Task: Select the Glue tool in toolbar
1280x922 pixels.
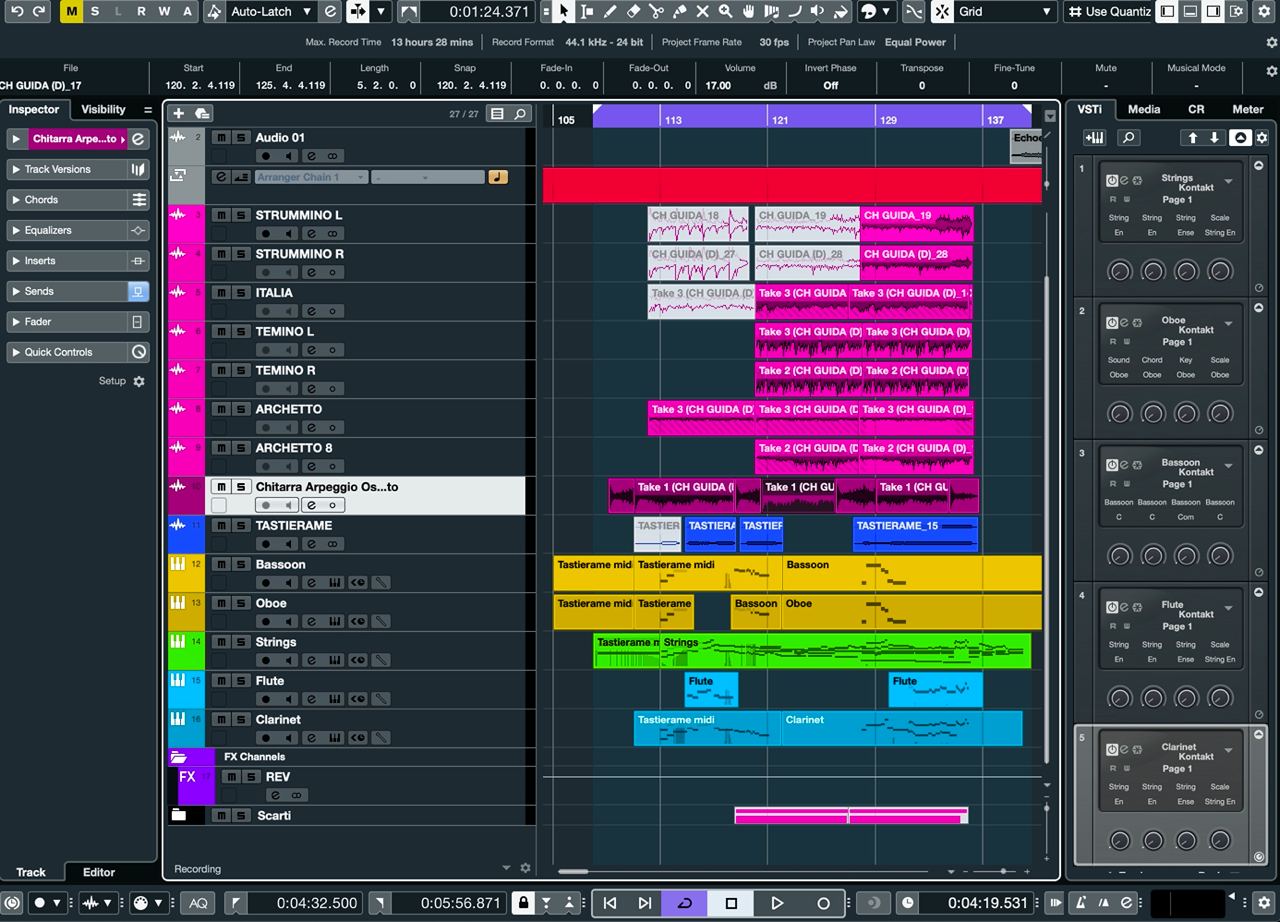Action: point(679,12)
